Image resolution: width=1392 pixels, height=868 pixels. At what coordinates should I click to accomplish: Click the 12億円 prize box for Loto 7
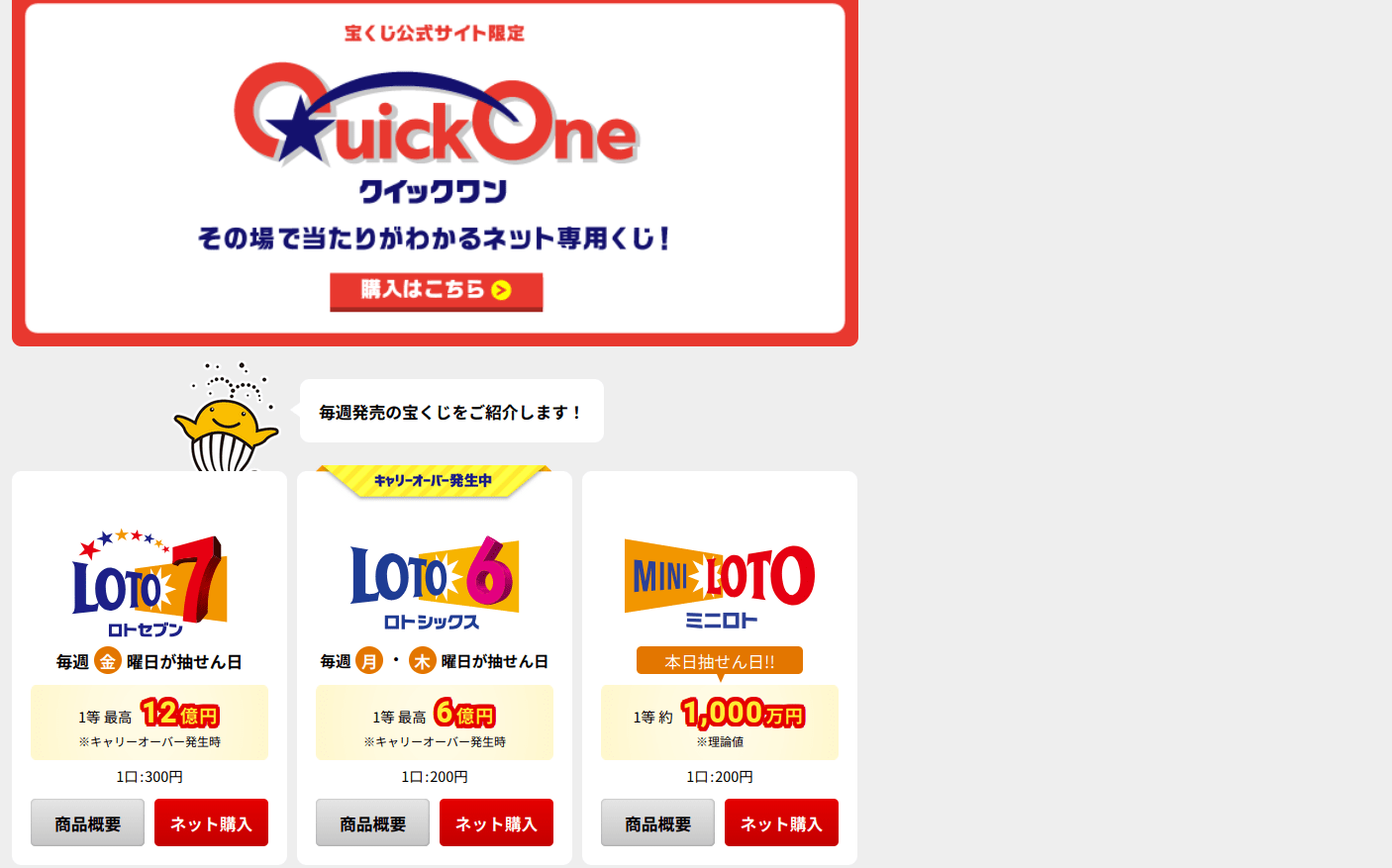pos(149,723)
